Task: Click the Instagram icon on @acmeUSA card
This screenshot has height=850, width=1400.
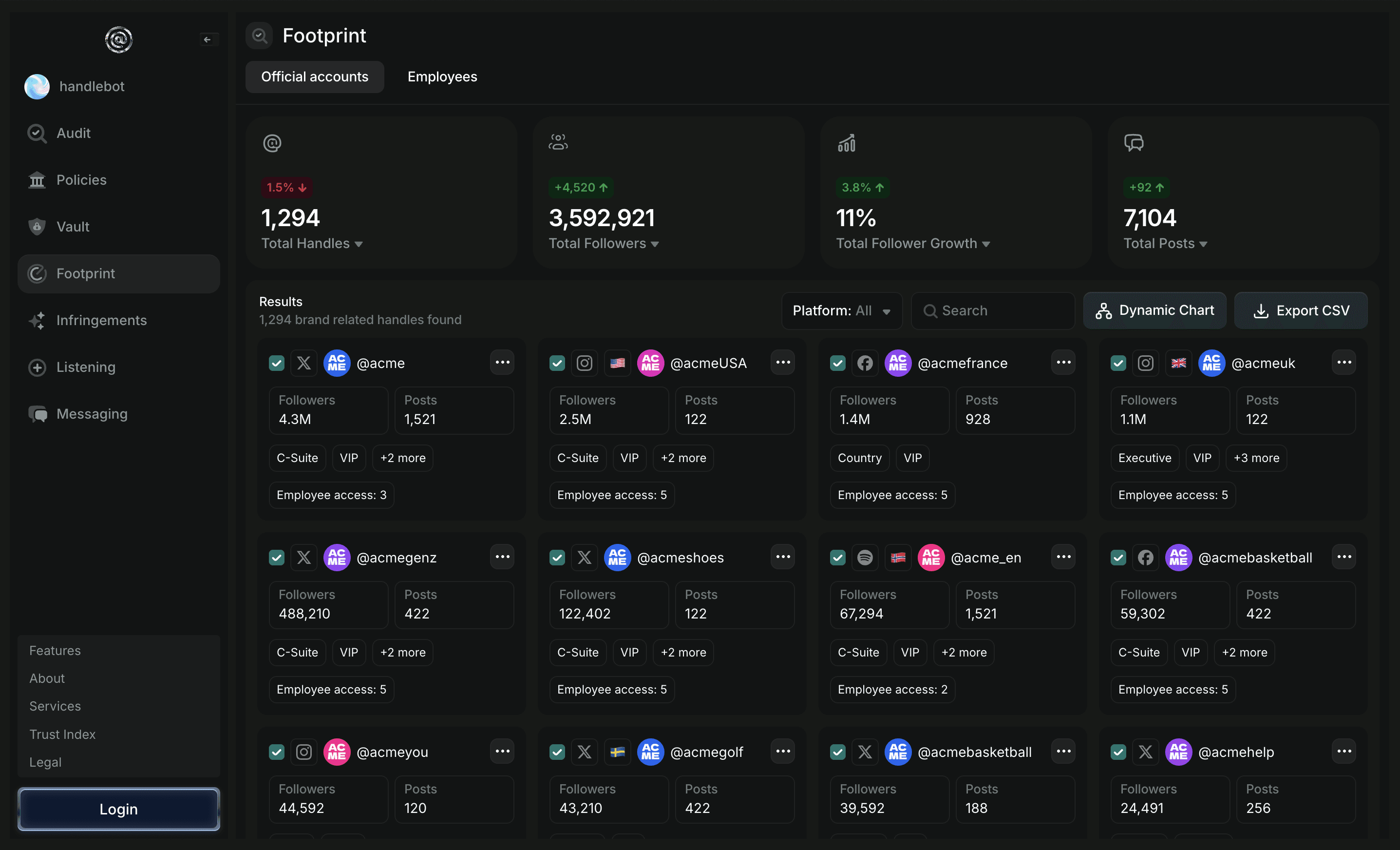Action: (584, 363)
